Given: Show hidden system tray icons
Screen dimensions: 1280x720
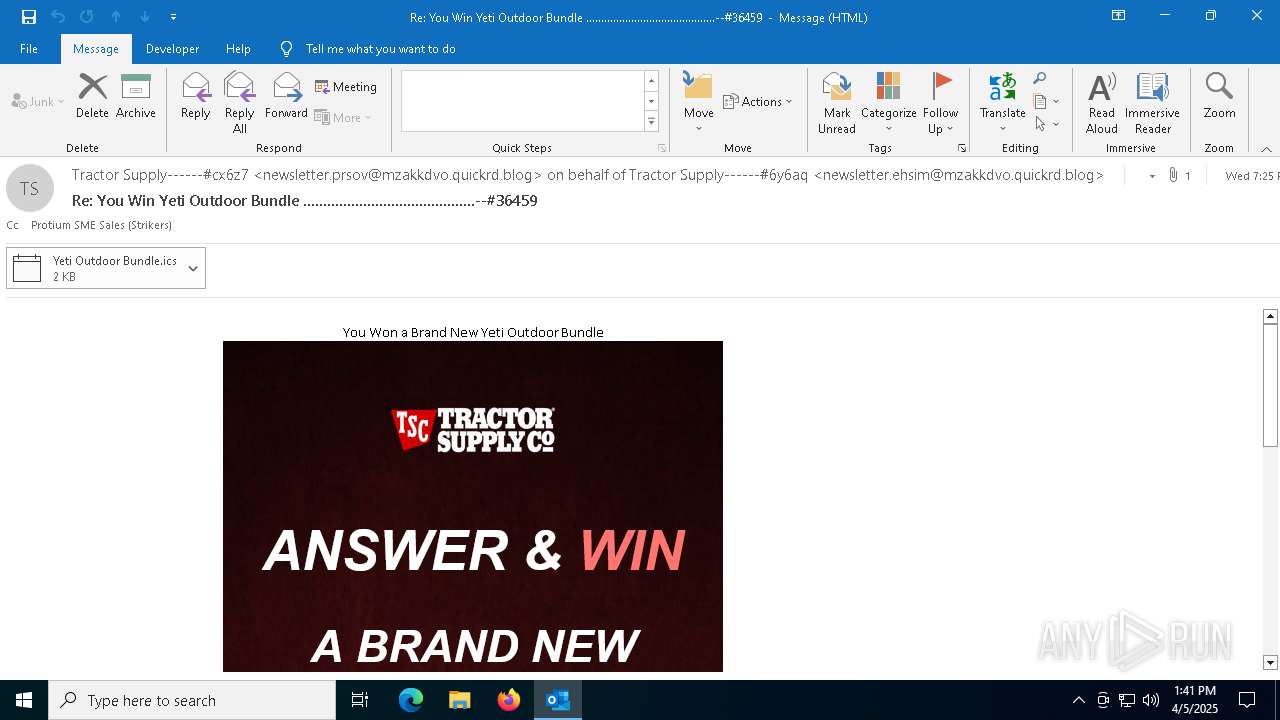Looking at the screenshot, I should (x=1078, y=700).
